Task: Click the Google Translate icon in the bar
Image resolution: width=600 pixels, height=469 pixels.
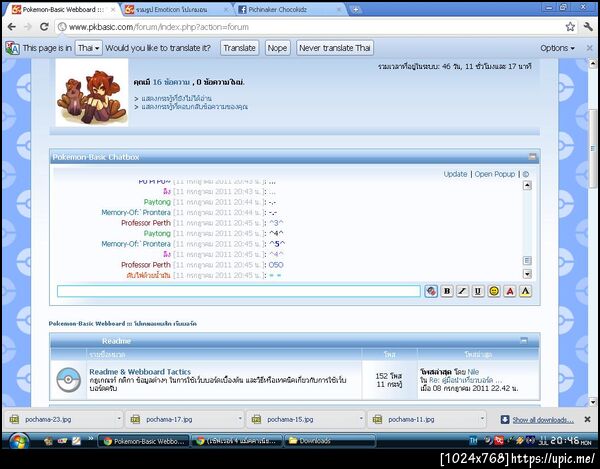Action: pyautogui.click(x=13, y=48)
